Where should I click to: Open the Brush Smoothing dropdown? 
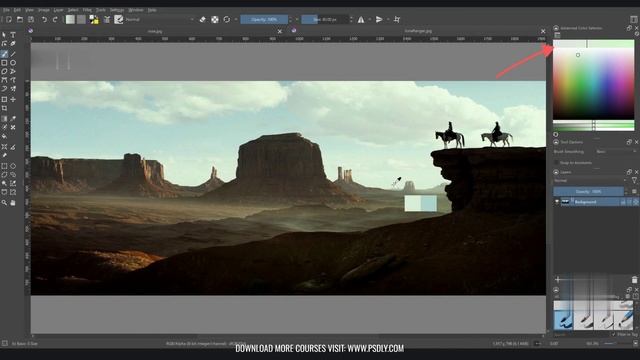coord(616,151)
